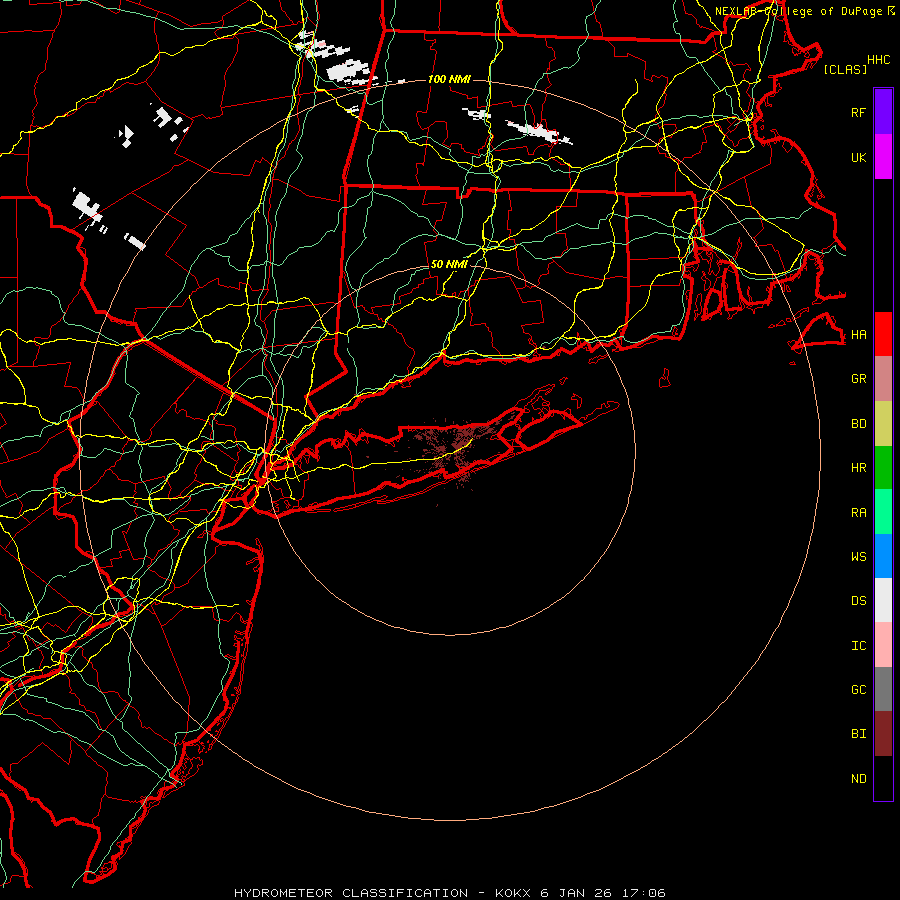Pick the dusty pink GR legend swatch
Image resolution: width=900 pixels, height=900 pixels.
tap(883, 379)
